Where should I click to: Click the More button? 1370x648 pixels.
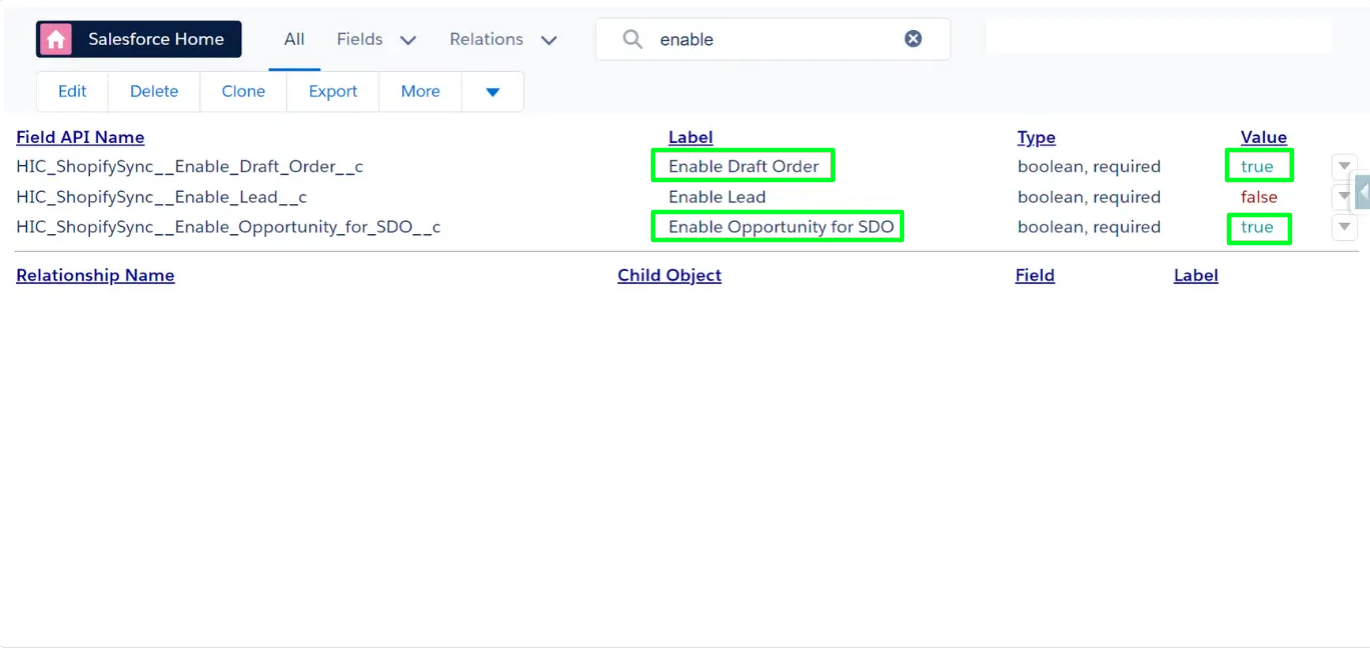(x=420, y=91)
